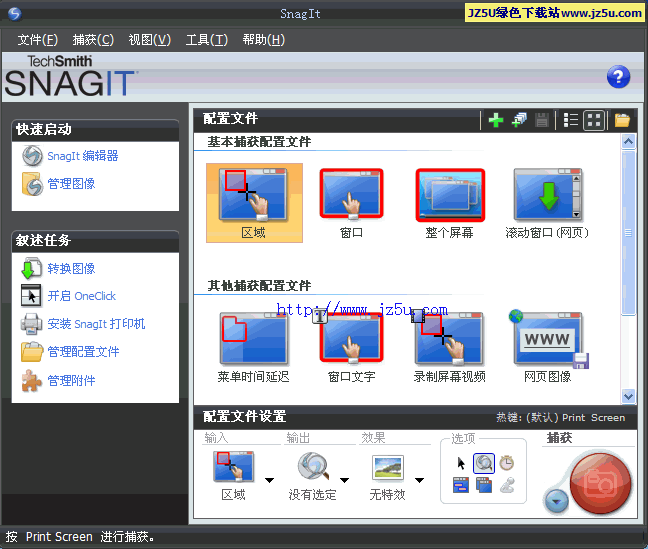Open the output 没有选定 dropdown arrow

coord(345,480)
